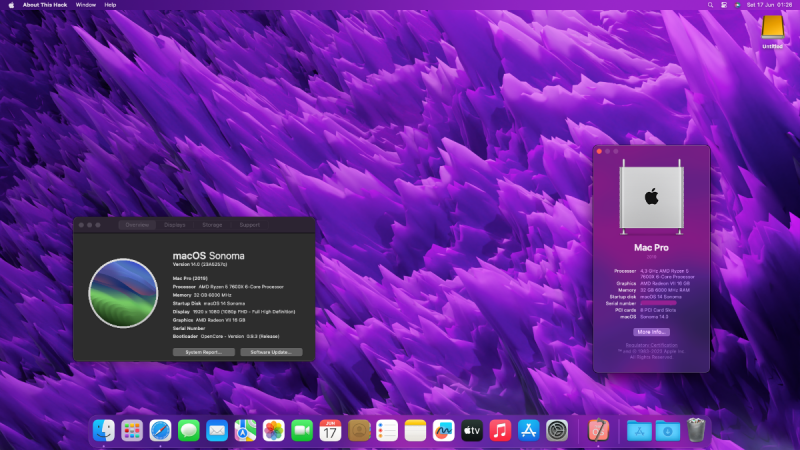Image resolution: width=800 pixels, height=450 pixels.
Task: Click the menu bar date and time
Action: pyautogui.click(x=769, y=5)
